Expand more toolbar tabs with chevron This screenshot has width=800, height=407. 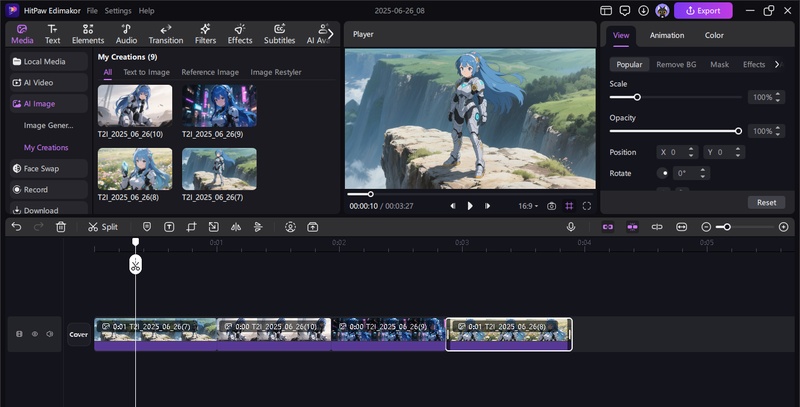coord(331,34)
